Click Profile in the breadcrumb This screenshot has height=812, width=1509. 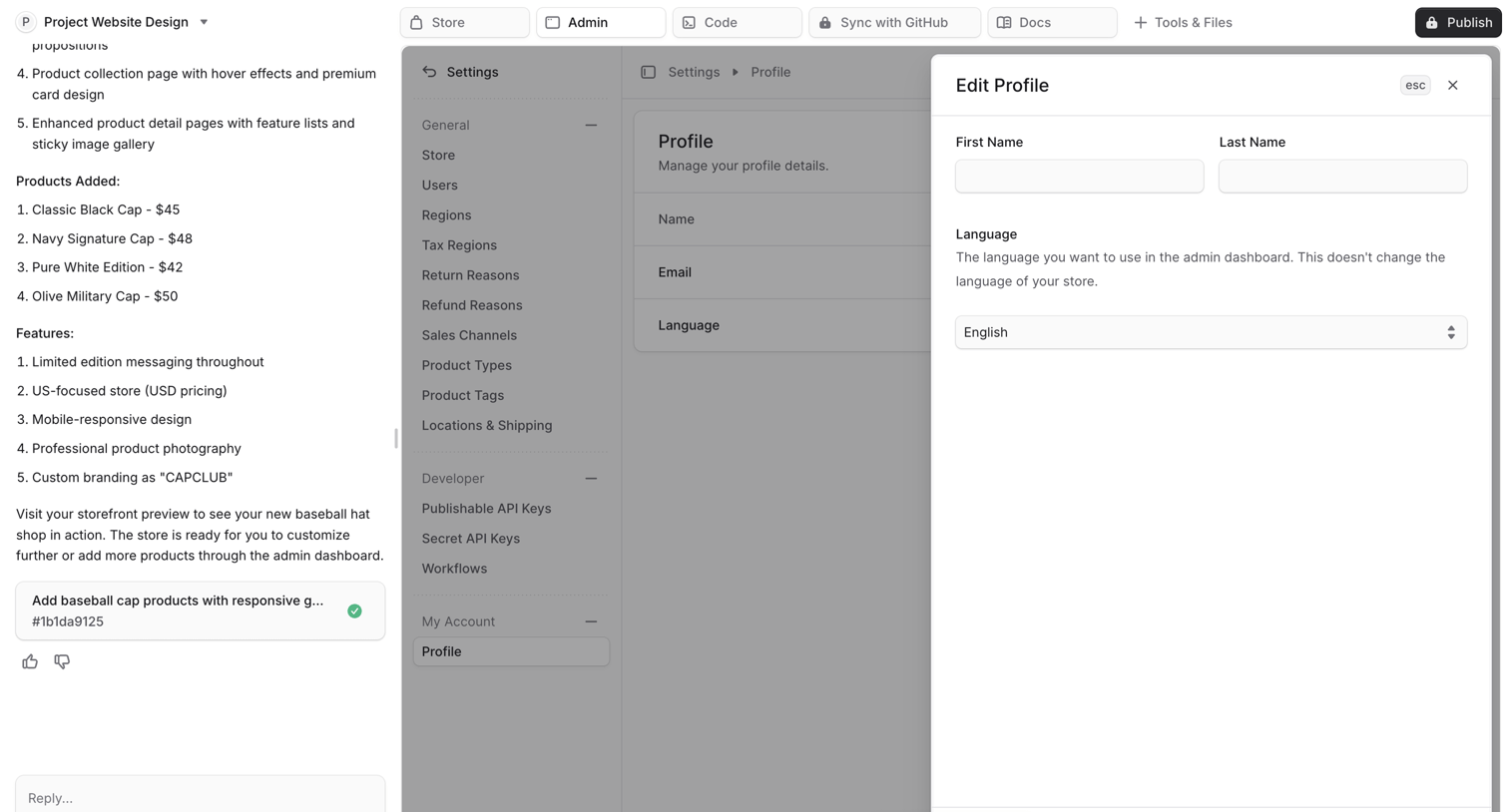(770, 72)
